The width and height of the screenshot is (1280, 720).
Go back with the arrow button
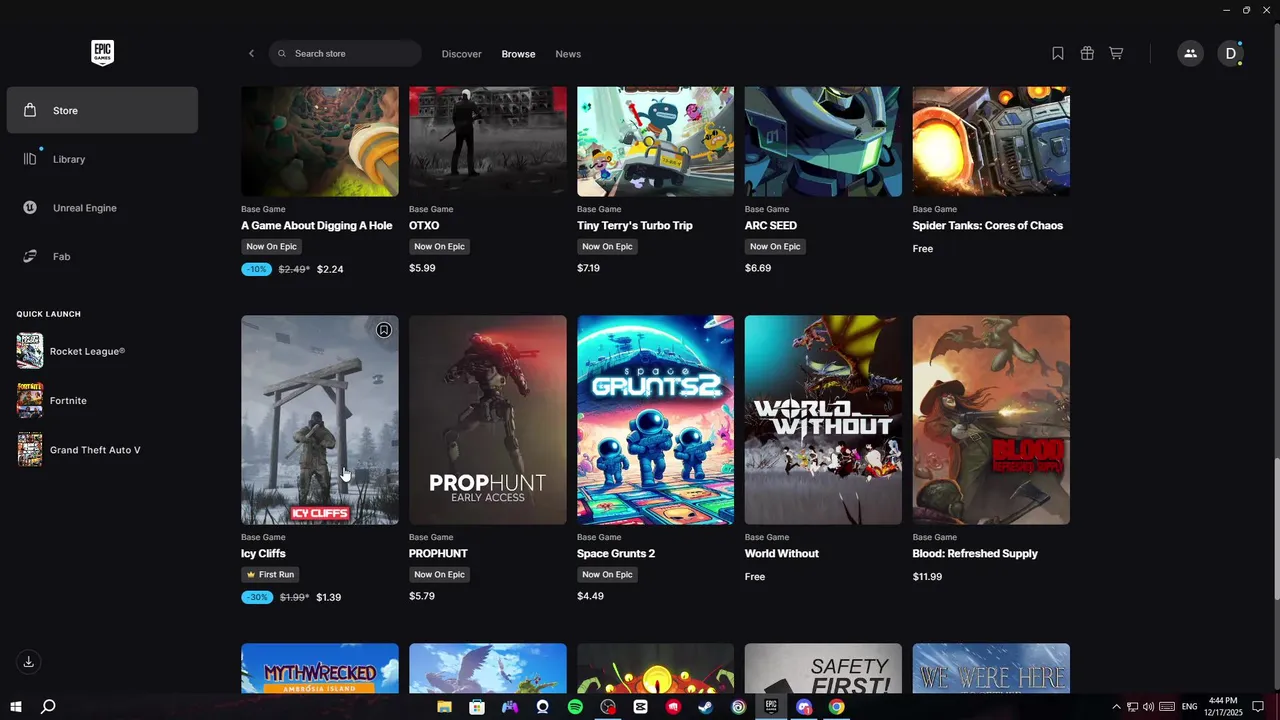251,54
